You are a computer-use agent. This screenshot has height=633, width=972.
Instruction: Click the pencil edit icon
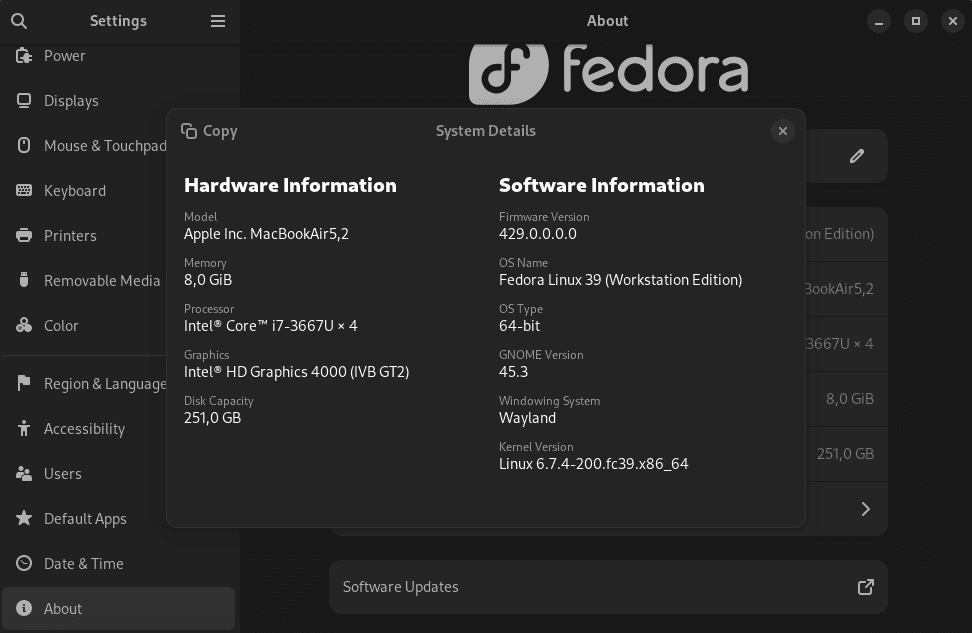pos(856,155)
